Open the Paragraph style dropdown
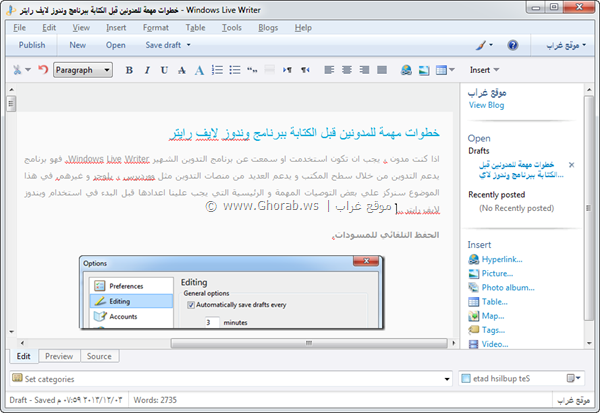 [x=83, y=70]
